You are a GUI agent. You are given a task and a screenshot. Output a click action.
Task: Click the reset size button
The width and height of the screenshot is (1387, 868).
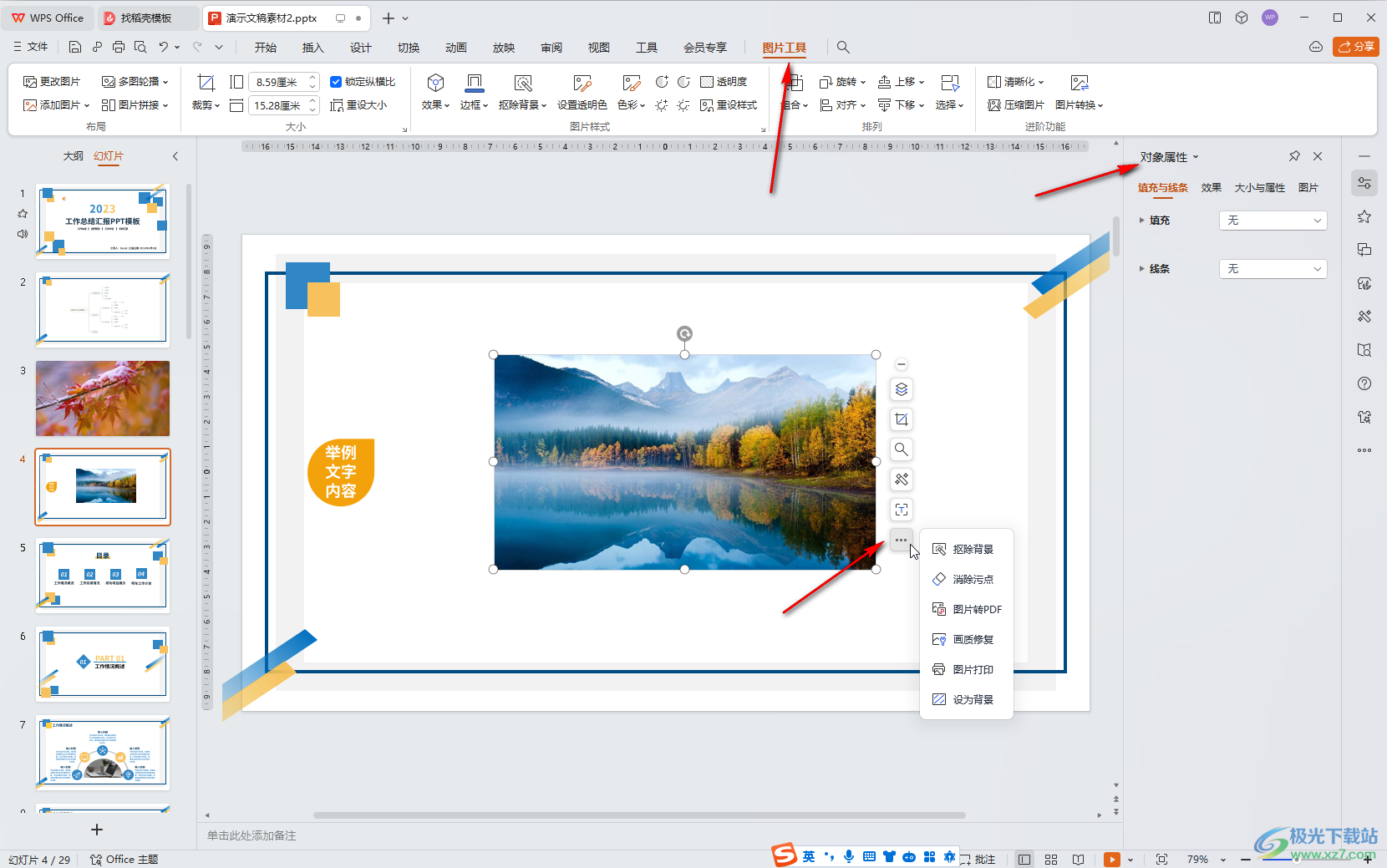pos(358,105)
